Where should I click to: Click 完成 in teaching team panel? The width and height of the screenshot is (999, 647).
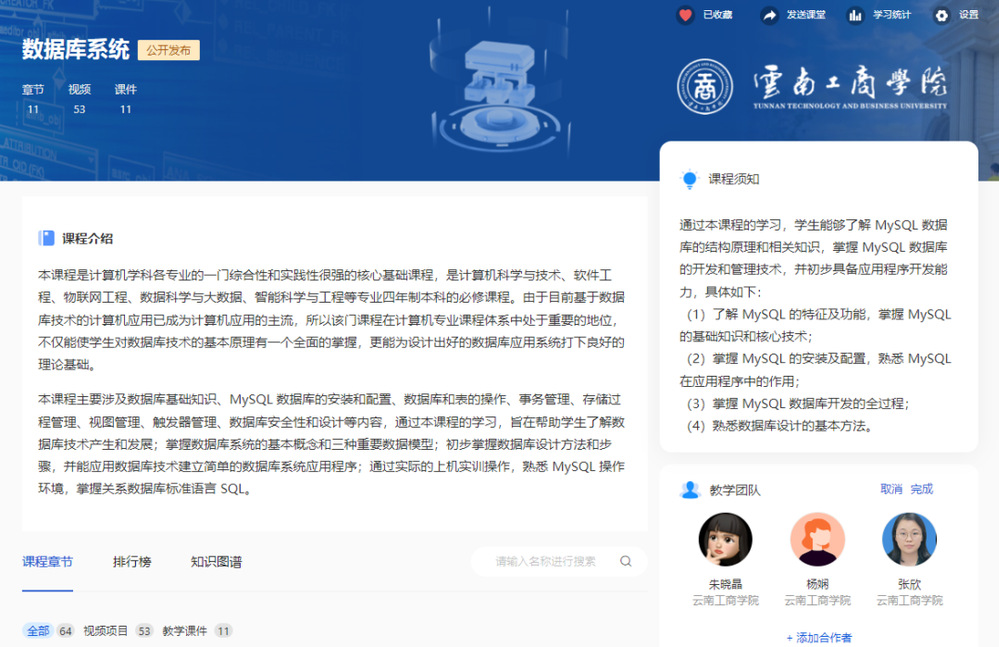click(x=922, y=489)
